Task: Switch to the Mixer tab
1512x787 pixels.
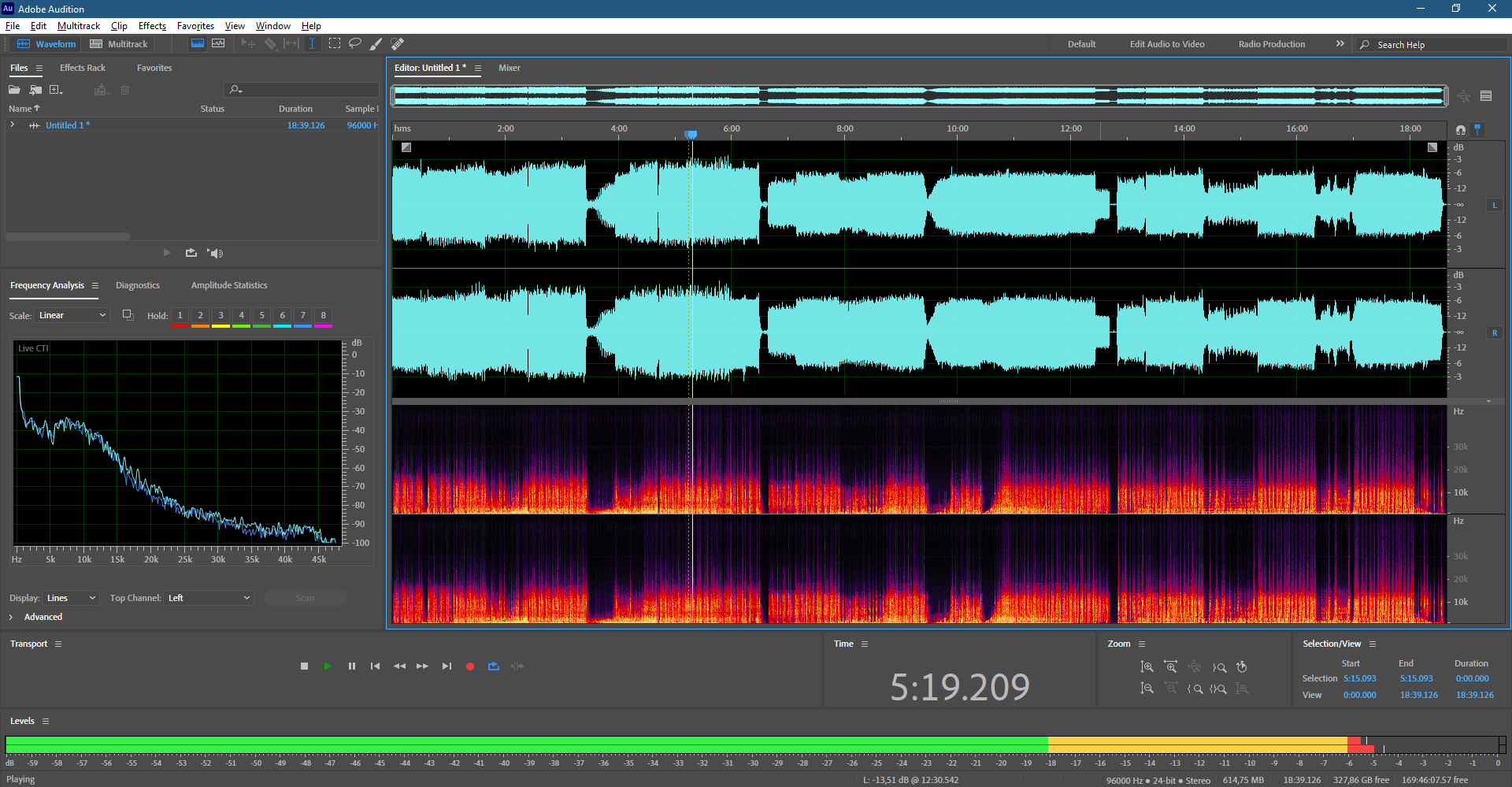Action: (510, 68)
